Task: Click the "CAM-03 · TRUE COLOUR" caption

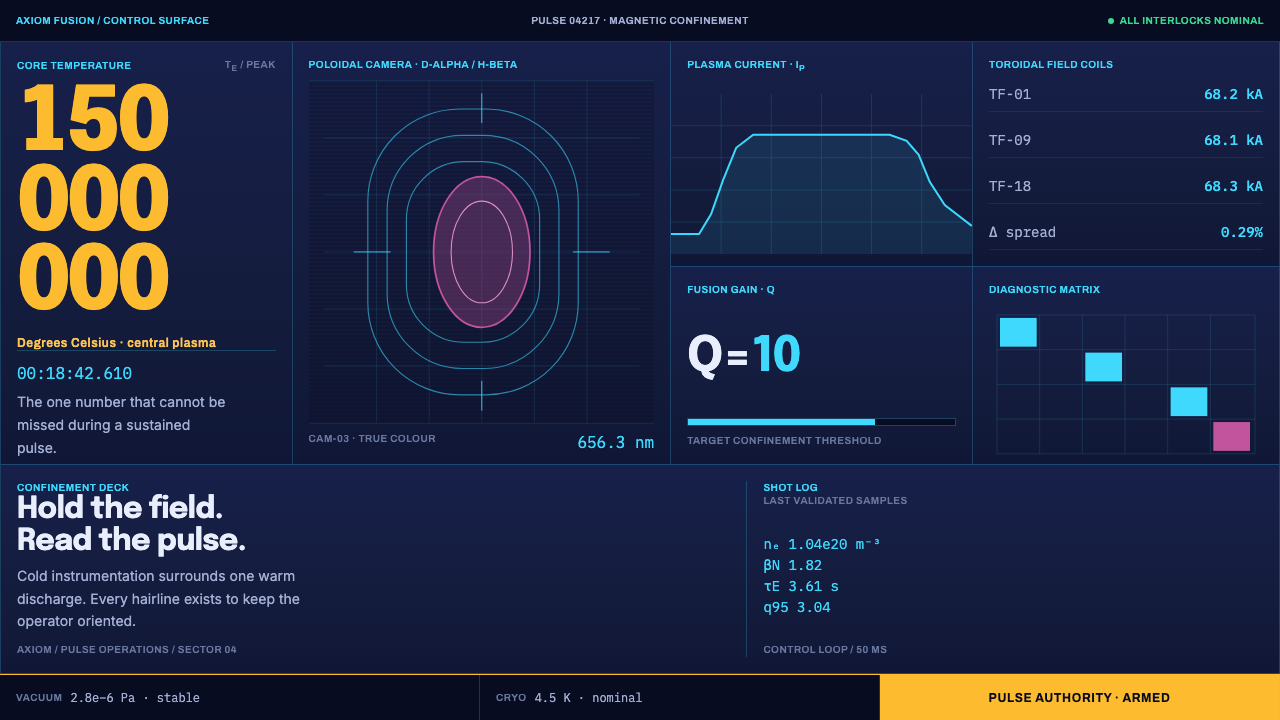Action: 372,439
